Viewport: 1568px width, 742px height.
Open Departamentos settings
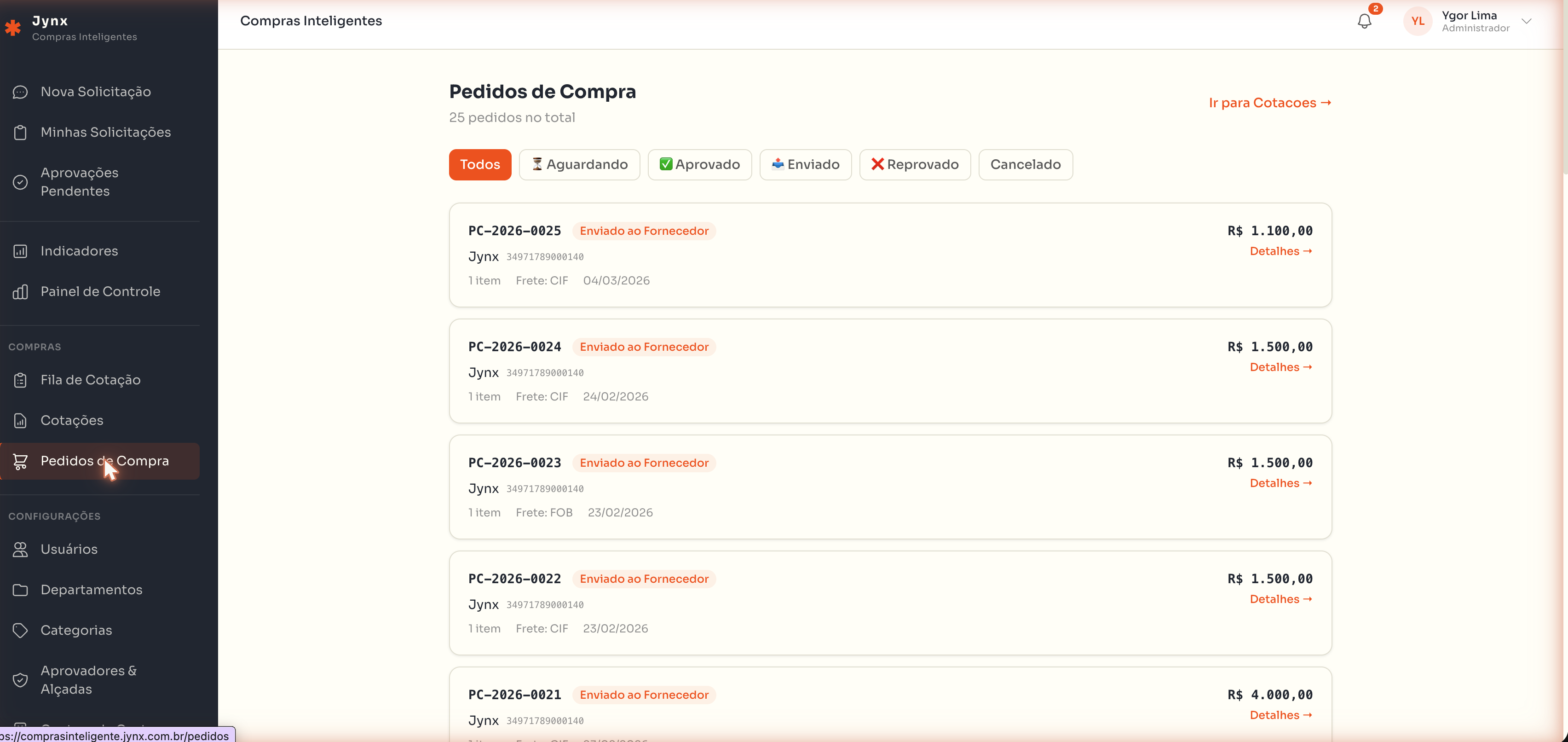[91, 590]
